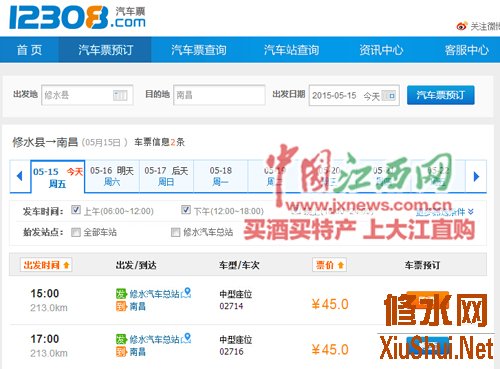500x369 pixels.
Task: Open calendar icon in 出发日期 field
Action: tap(389, 96)
